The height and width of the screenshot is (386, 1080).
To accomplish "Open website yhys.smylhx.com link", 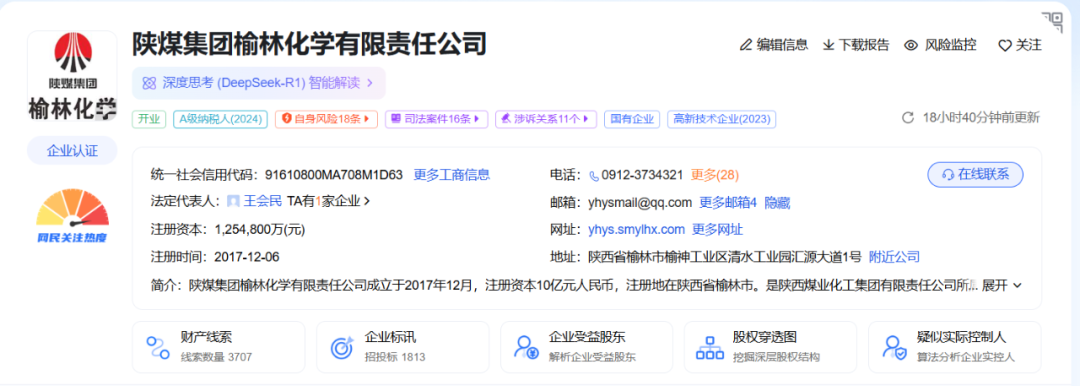I will click(636, 230).
